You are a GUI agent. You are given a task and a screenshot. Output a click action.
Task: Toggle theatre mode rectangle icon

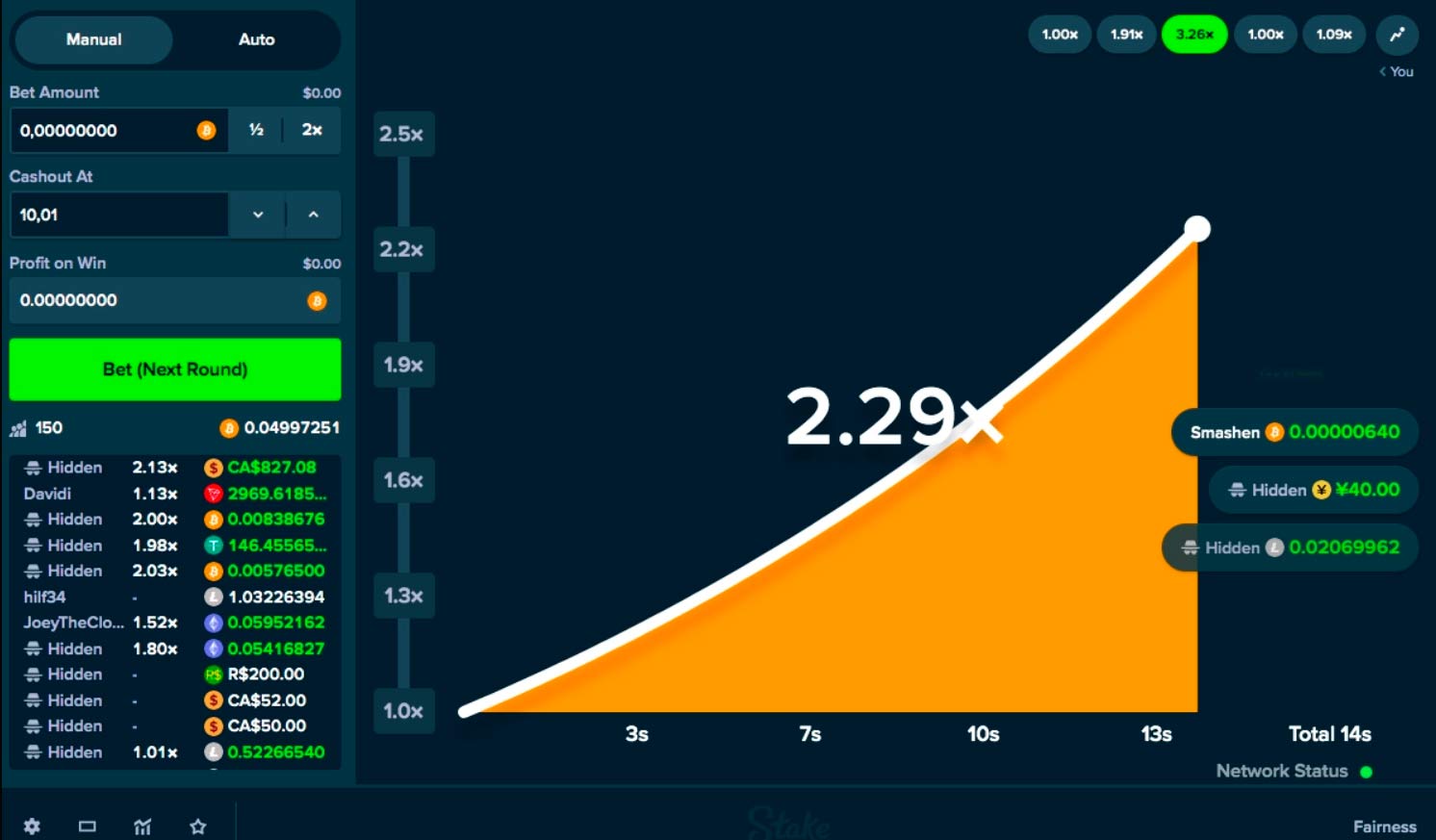(88, 827)
